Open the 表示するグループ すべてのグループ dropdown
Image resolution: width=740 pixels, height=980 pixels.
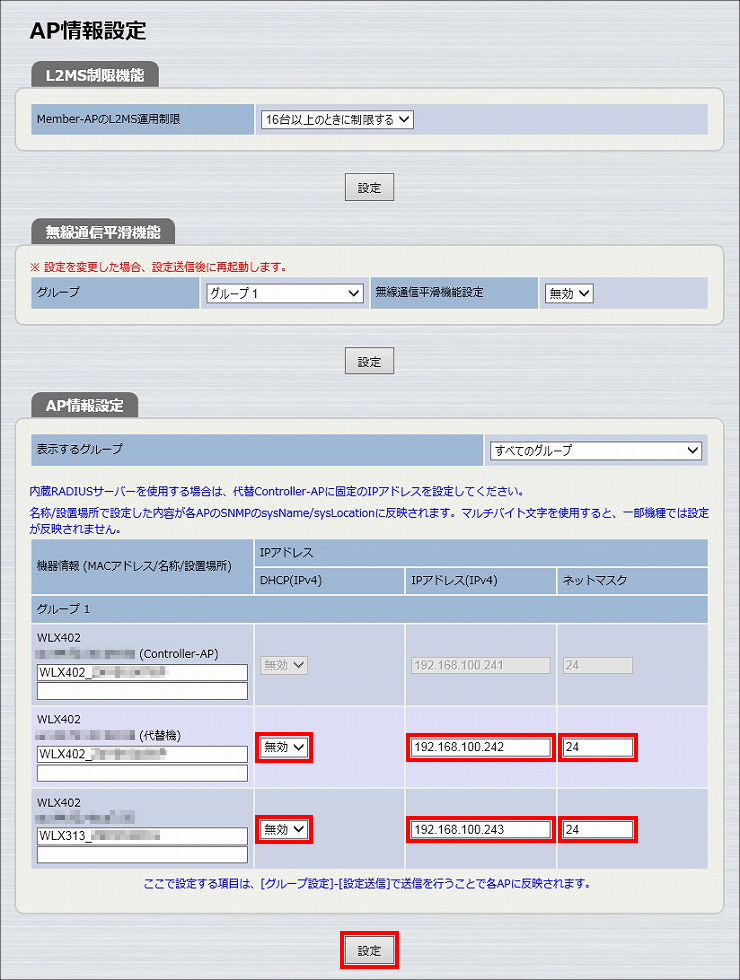point(596,450)
